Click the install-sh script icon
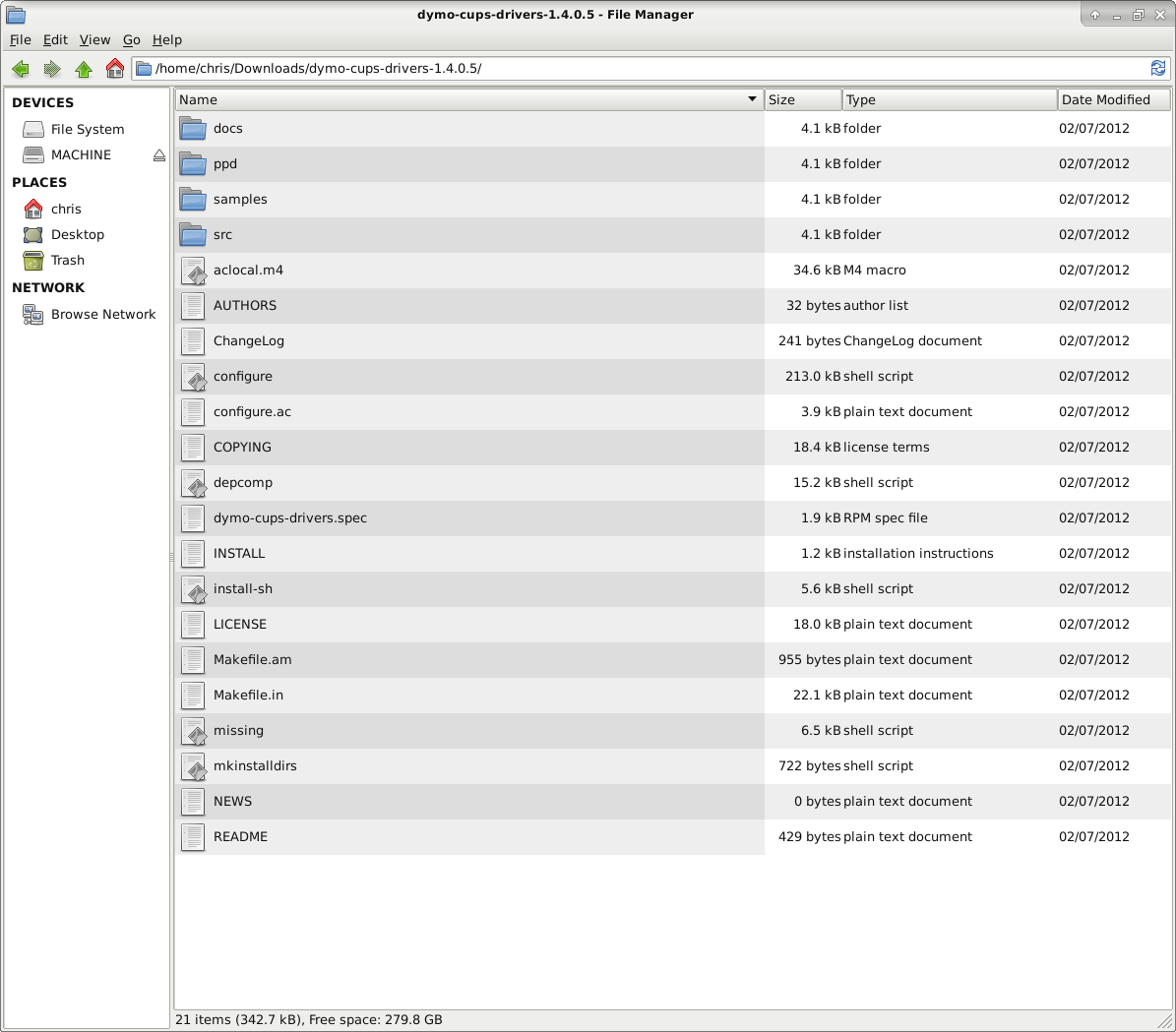 point(194,588)
